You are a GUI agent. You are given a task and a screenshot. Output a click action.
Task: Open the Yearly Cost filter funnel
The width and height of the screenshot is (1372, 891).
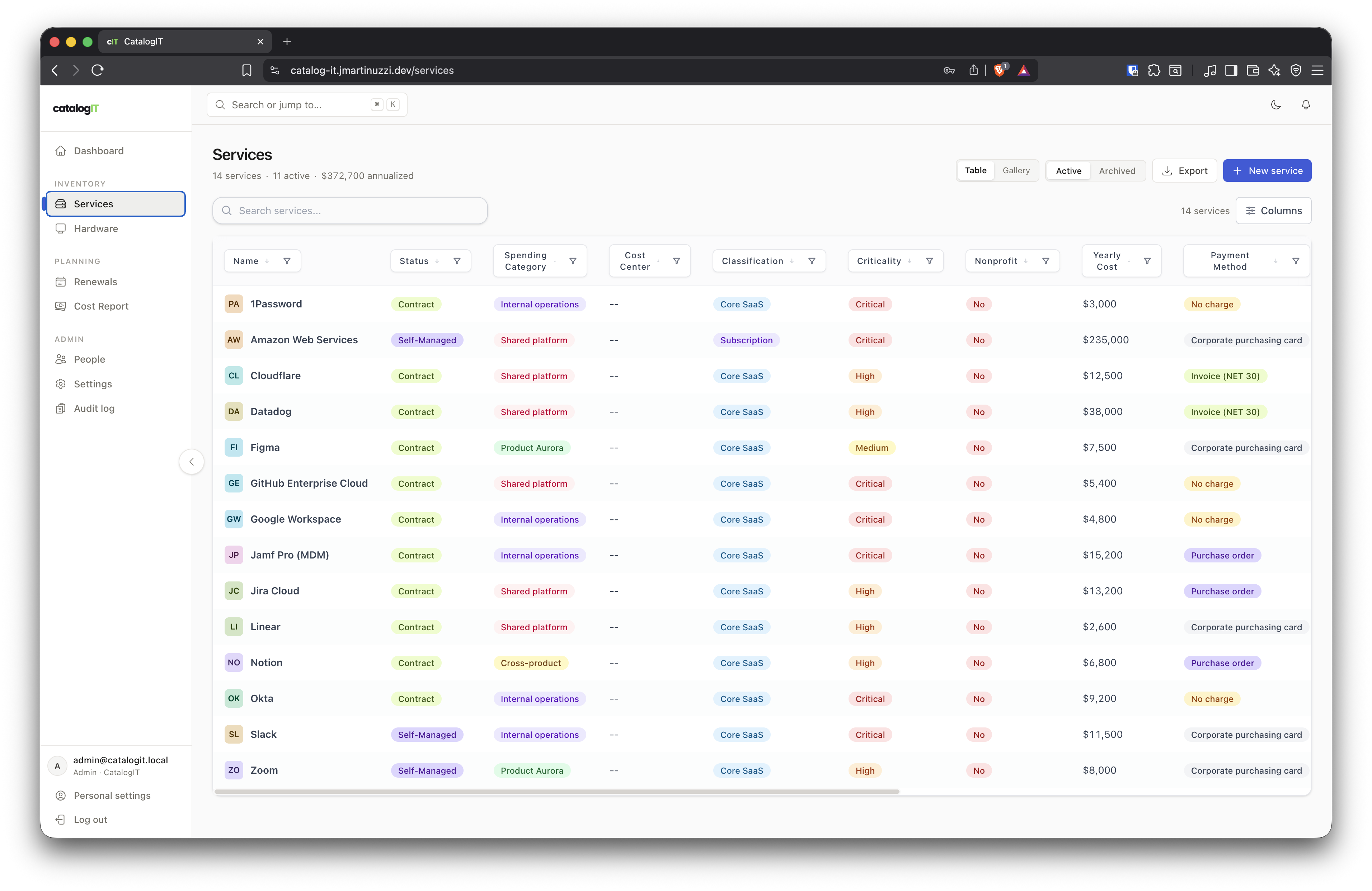(x=1147, y=261)
